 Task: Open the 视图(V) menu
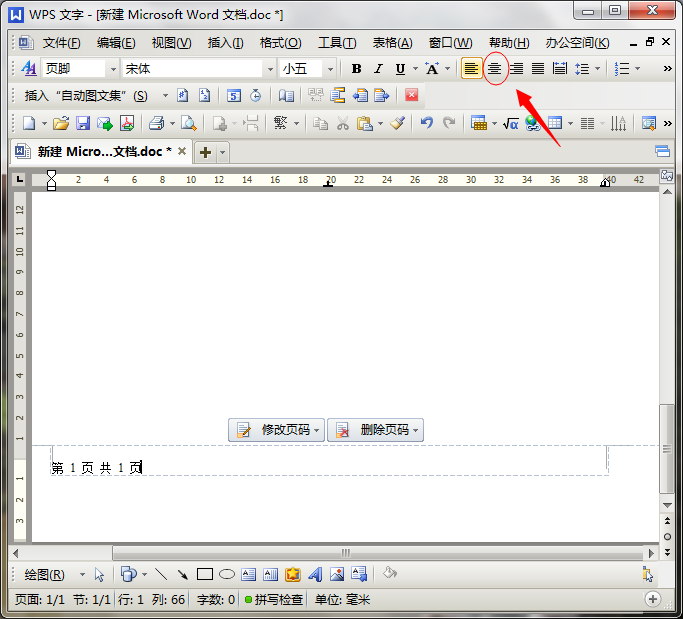coord(171,43)
